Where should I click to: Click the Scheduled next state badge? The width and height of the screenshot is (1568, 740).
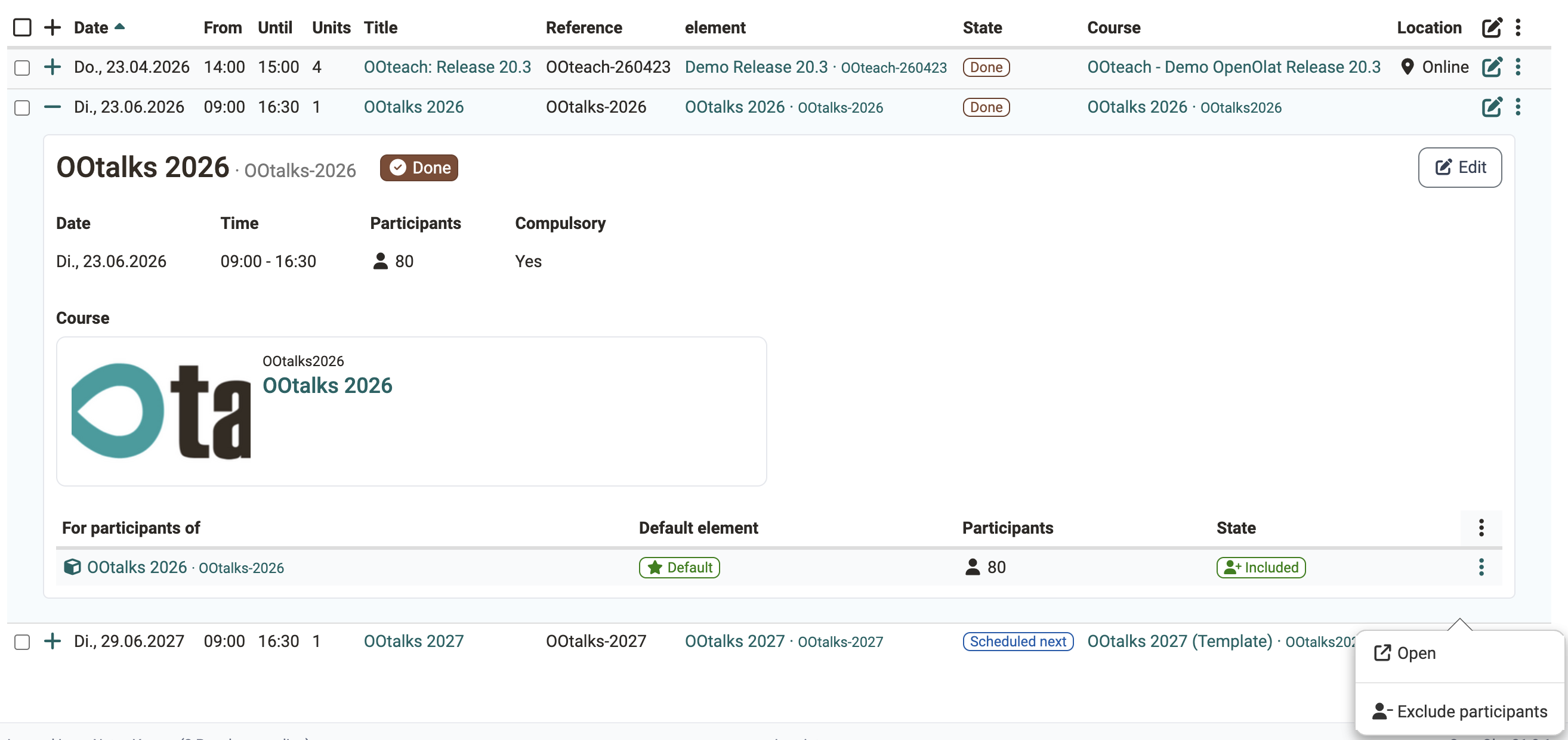(x=1018, y=641)
